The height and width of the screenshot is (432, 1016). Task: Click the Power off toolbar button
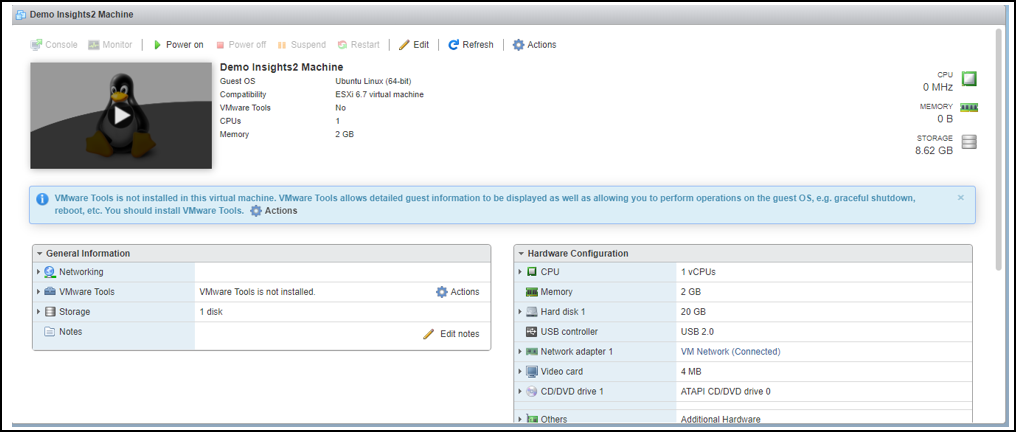click(x=240, y=45)
